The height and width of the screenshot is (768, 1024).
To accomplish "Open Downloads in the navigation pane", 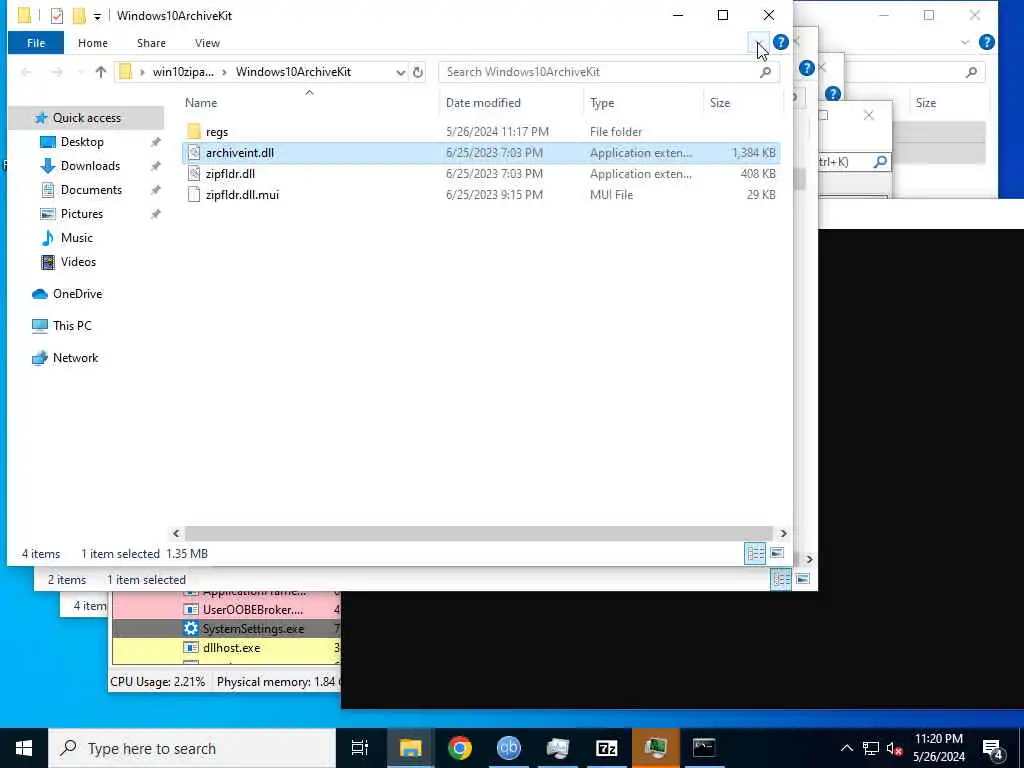I will [x=90, y=166].
